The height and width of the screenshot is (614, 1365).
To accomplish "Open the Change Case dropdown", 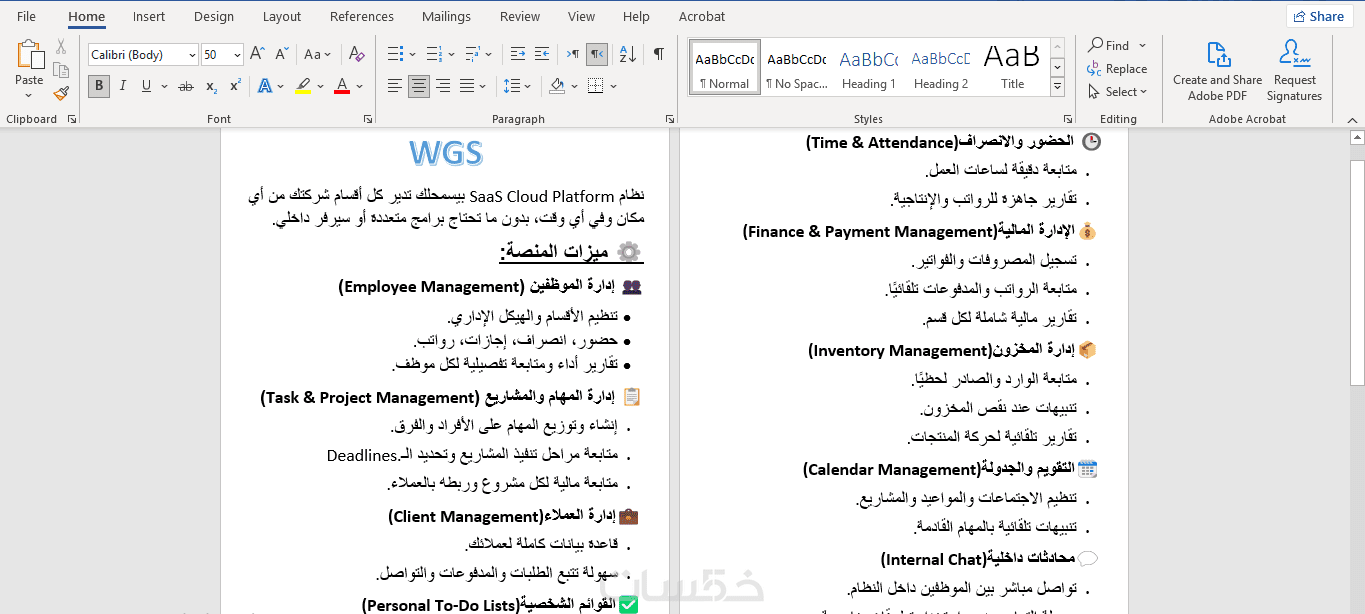I will [x=318, y=55].
